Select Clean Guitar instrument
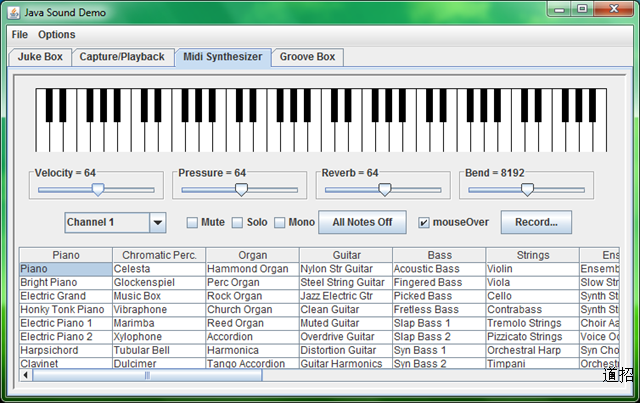 point(346,309)
